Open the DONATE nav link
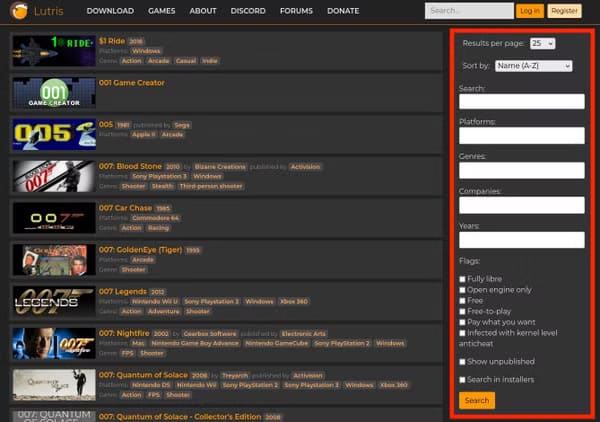Viewport: 600px width, 422px height. pos(343,11)
